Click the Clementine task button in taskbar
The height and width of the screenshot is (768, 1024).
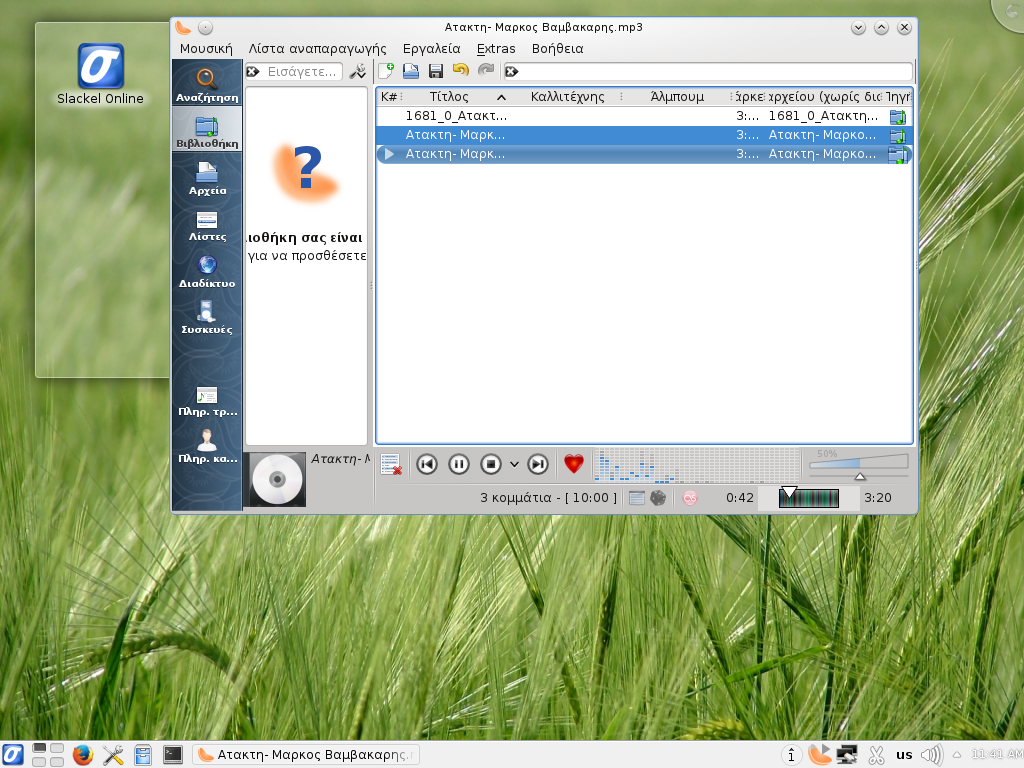click(306, 755)
